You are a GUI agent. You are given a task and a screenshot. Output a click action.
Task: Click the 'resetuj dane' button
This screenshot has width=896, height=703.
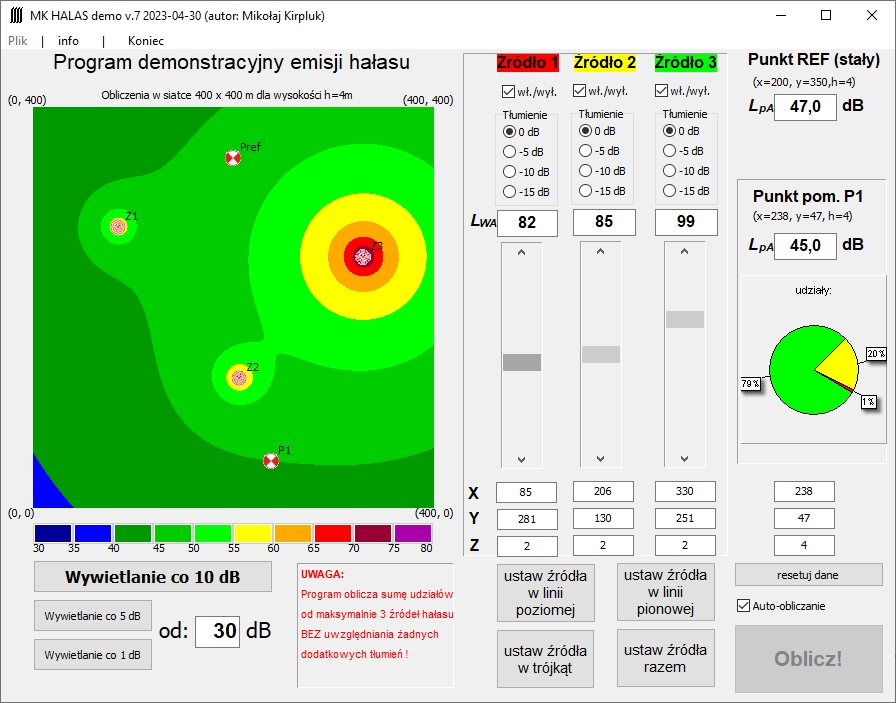809,574
